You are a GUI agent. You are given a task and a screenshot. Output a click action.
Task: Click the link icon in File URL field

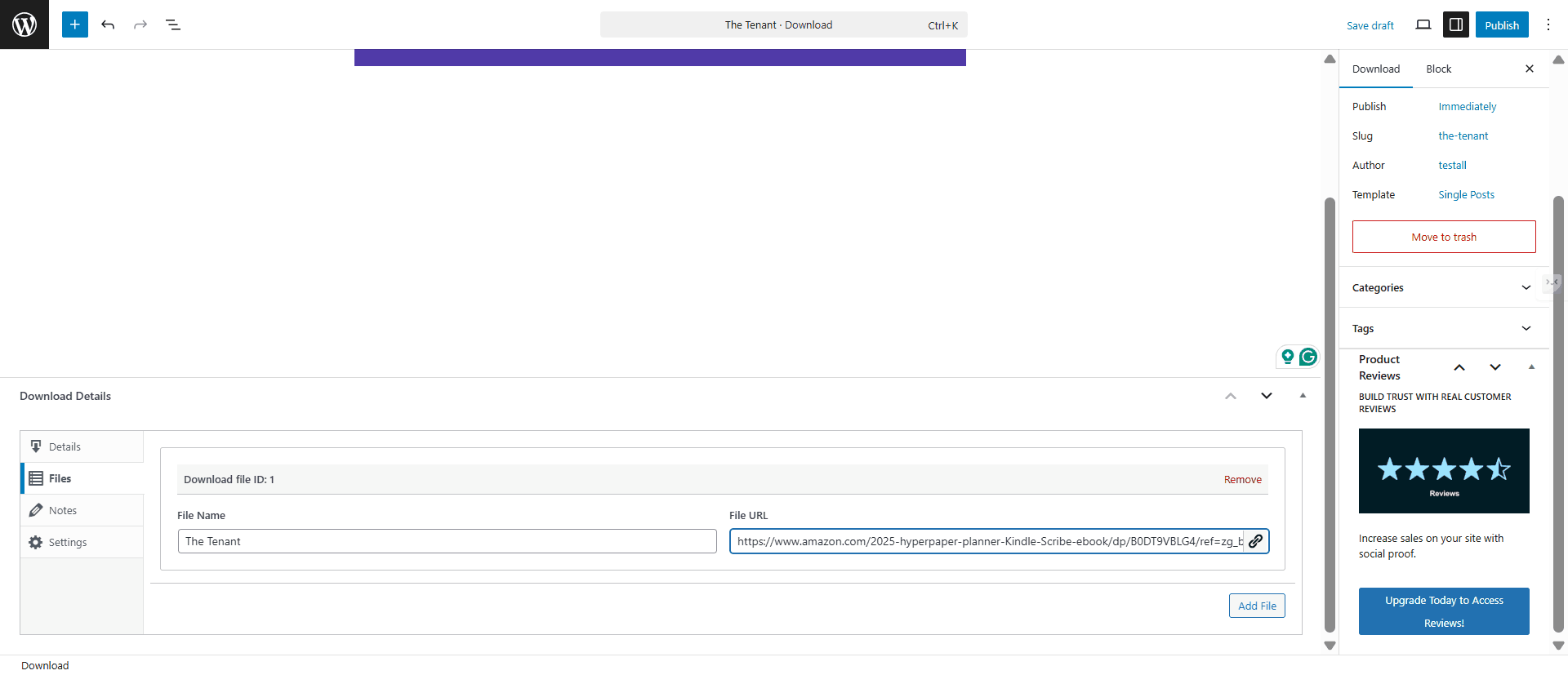pyautogui.click(x=1256, y=541)
